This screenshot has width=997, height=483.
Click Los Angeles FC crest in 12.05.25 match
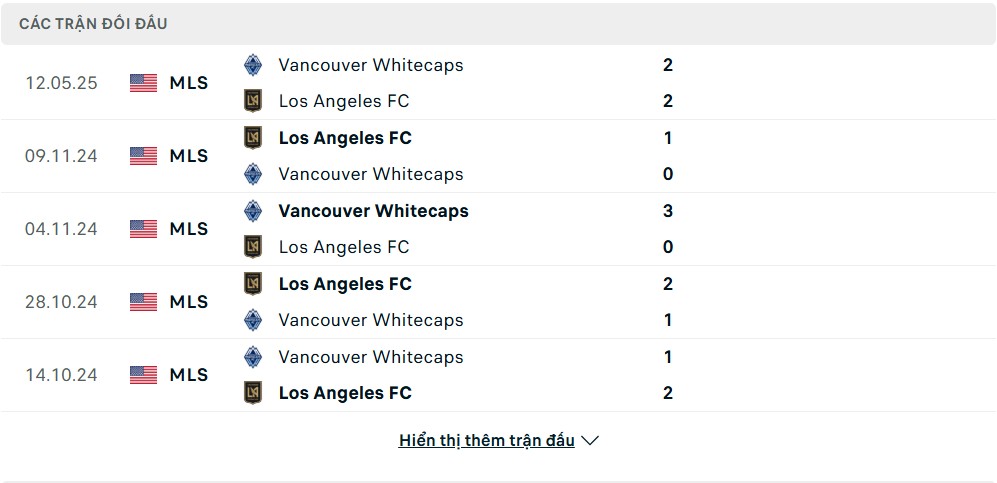click(x=253, y=101)
